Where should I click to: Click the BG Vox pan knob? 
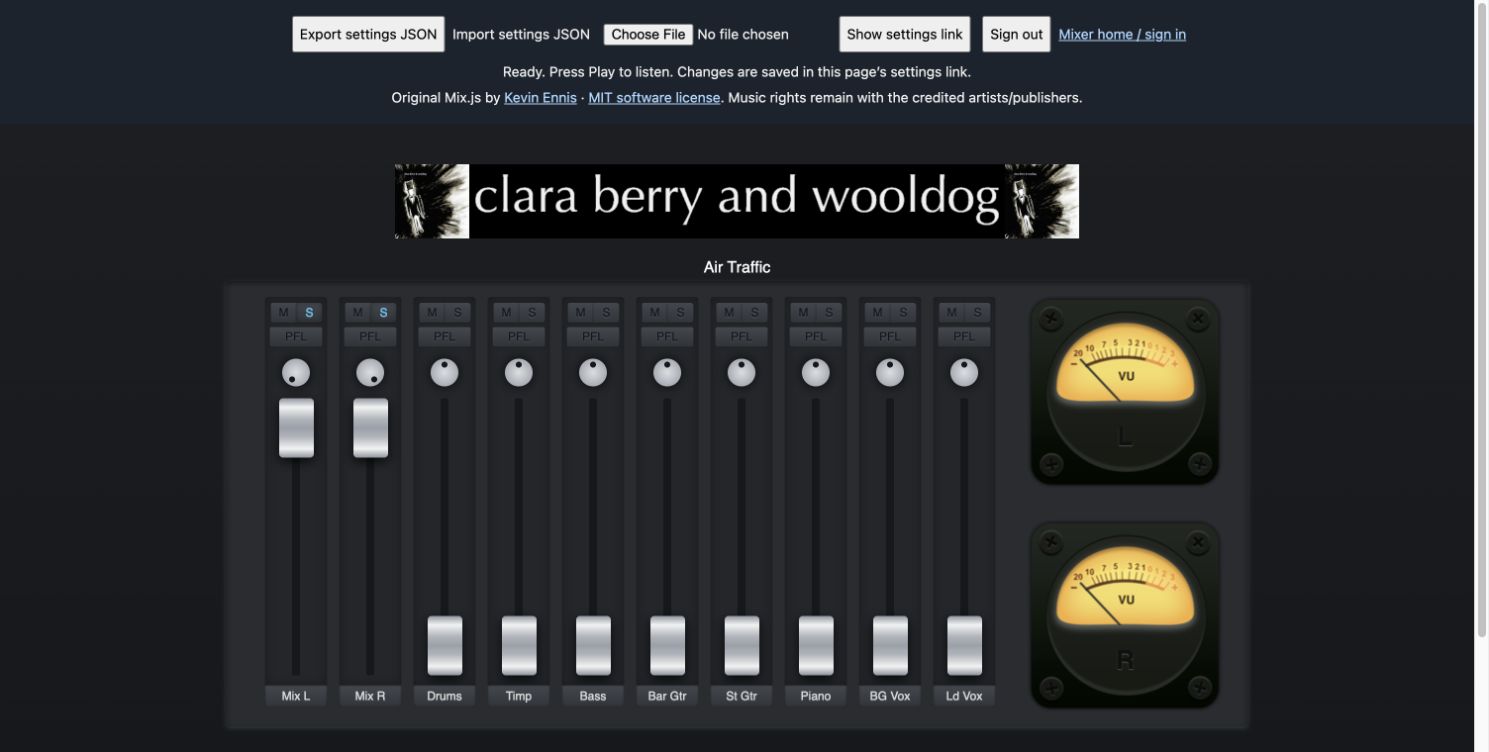click(890, 373)
